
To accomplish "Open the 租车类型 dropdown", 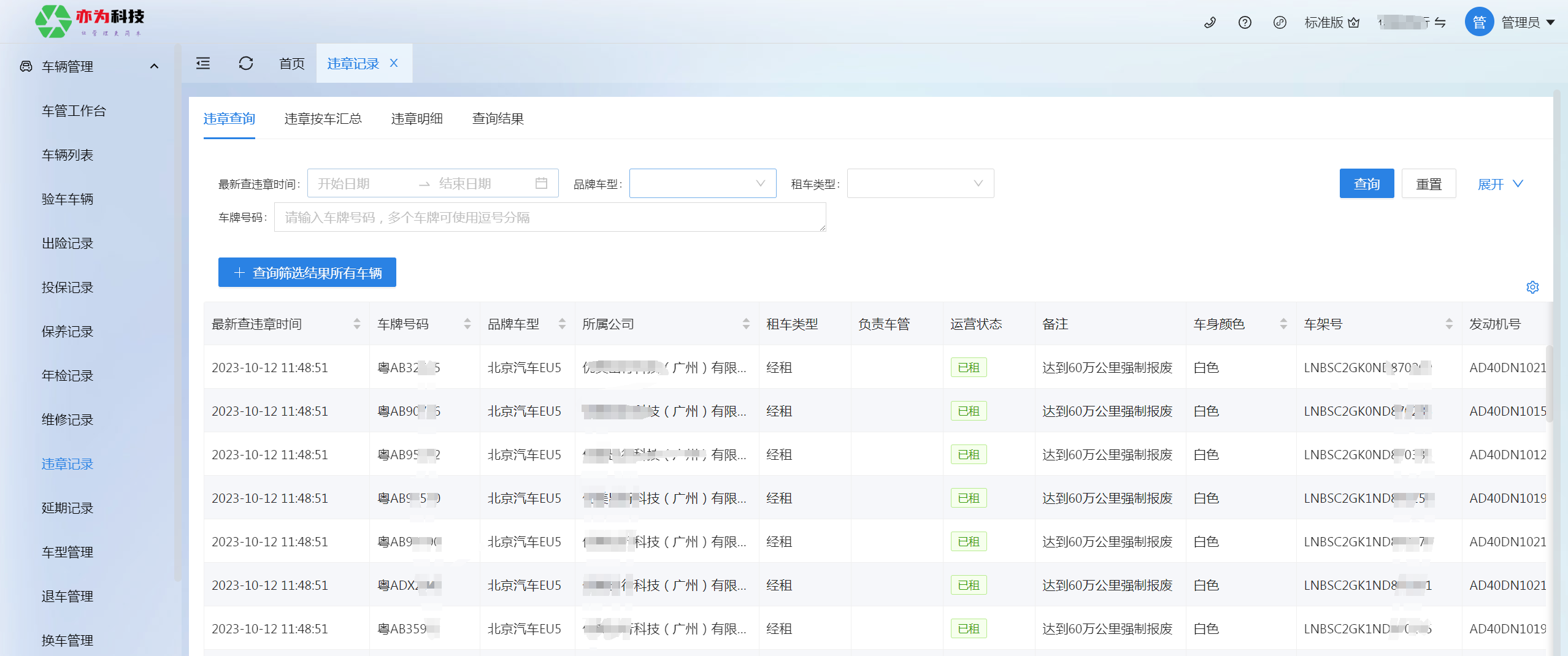I will [920, 183].
